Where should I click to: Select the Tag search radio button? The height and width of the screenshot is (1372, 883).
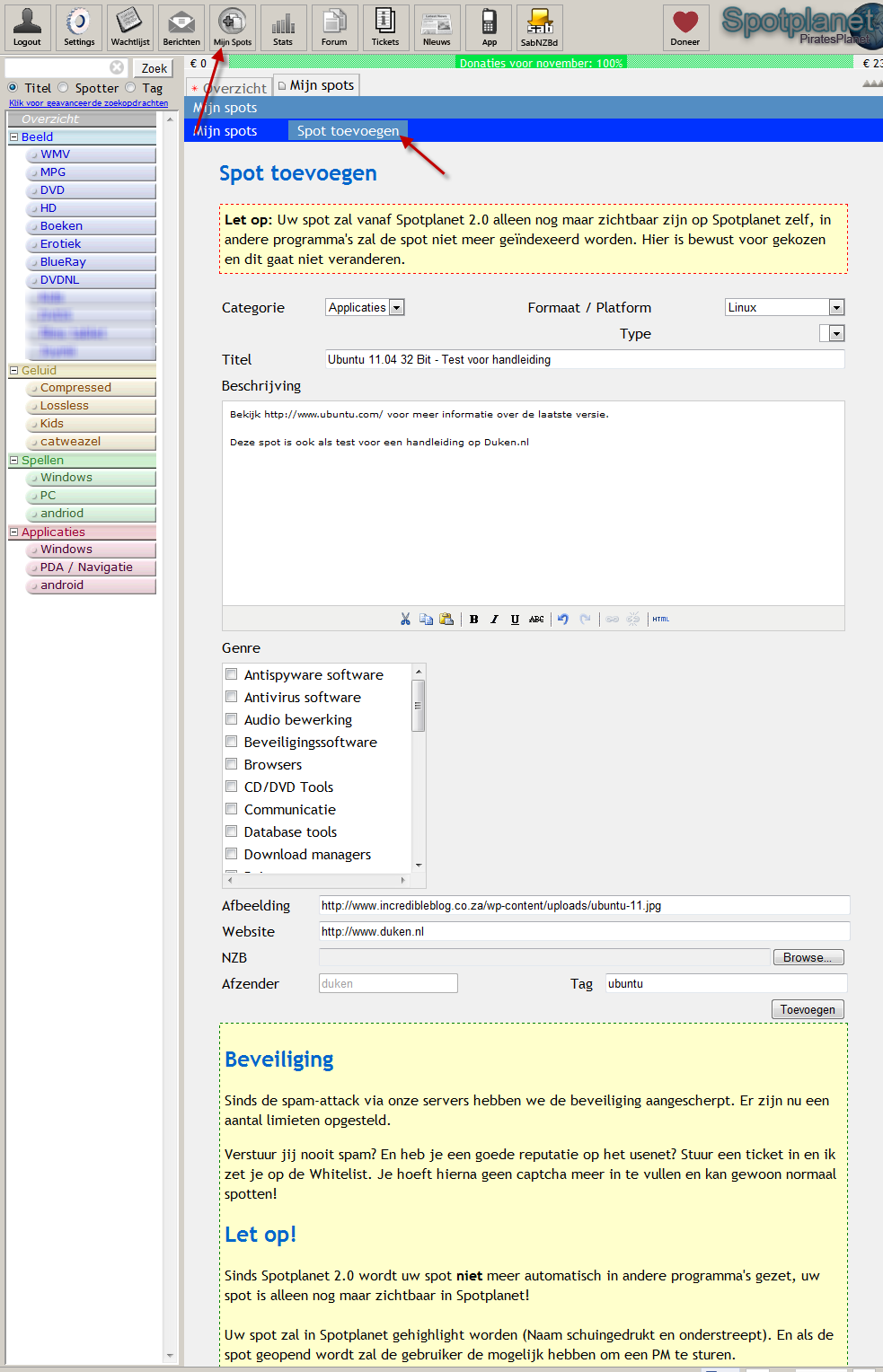pyautogui.click(x=130, y=87)
